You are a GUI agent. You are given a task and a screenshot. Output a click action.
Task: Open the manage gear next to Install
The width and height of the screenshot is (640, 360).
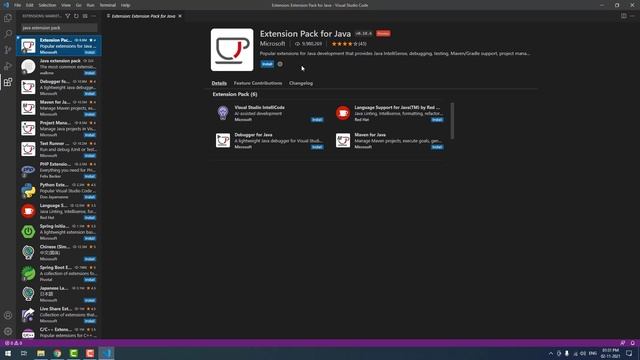(x=280, y=64)
